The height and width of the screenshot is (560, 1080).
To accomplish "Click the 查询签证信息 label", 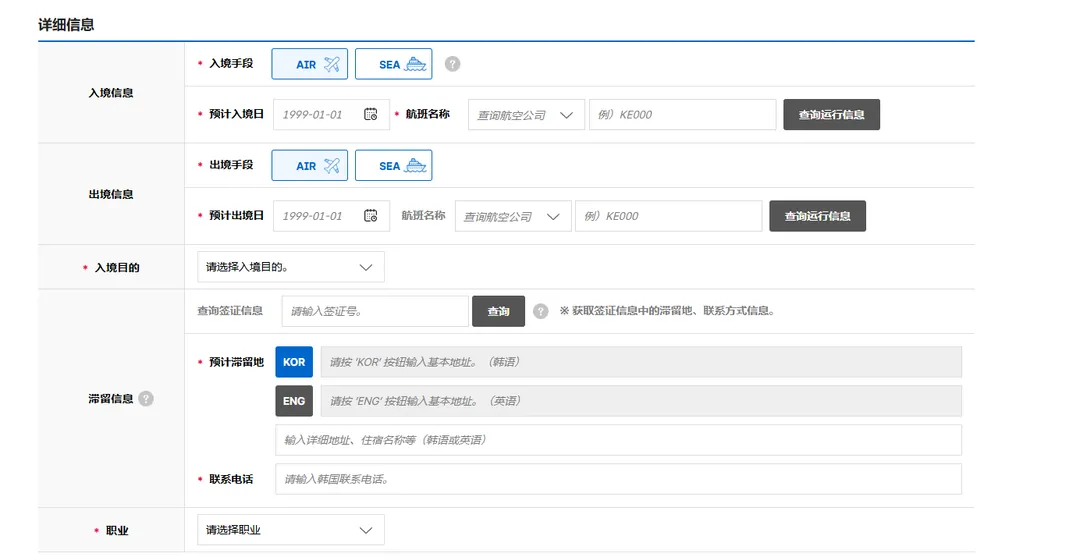I will tap(230, 311).
